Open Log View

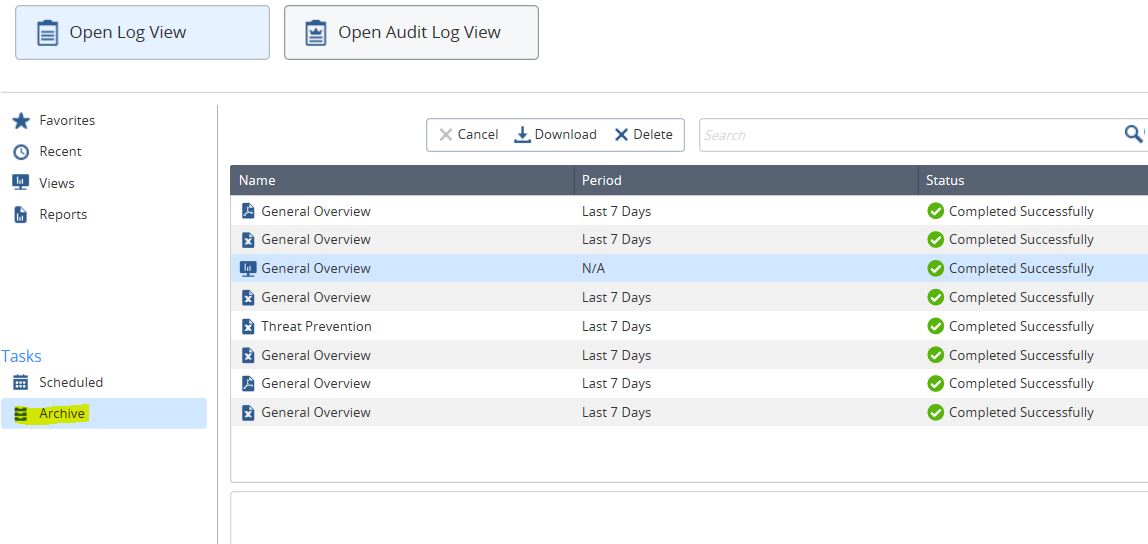[142, 33]
